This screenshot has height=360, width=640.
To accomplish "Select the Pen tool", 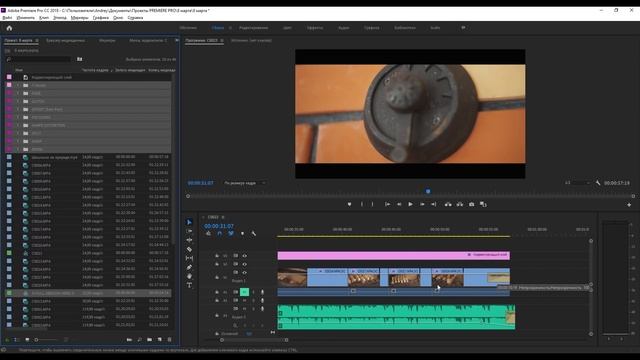I will 189,267.
